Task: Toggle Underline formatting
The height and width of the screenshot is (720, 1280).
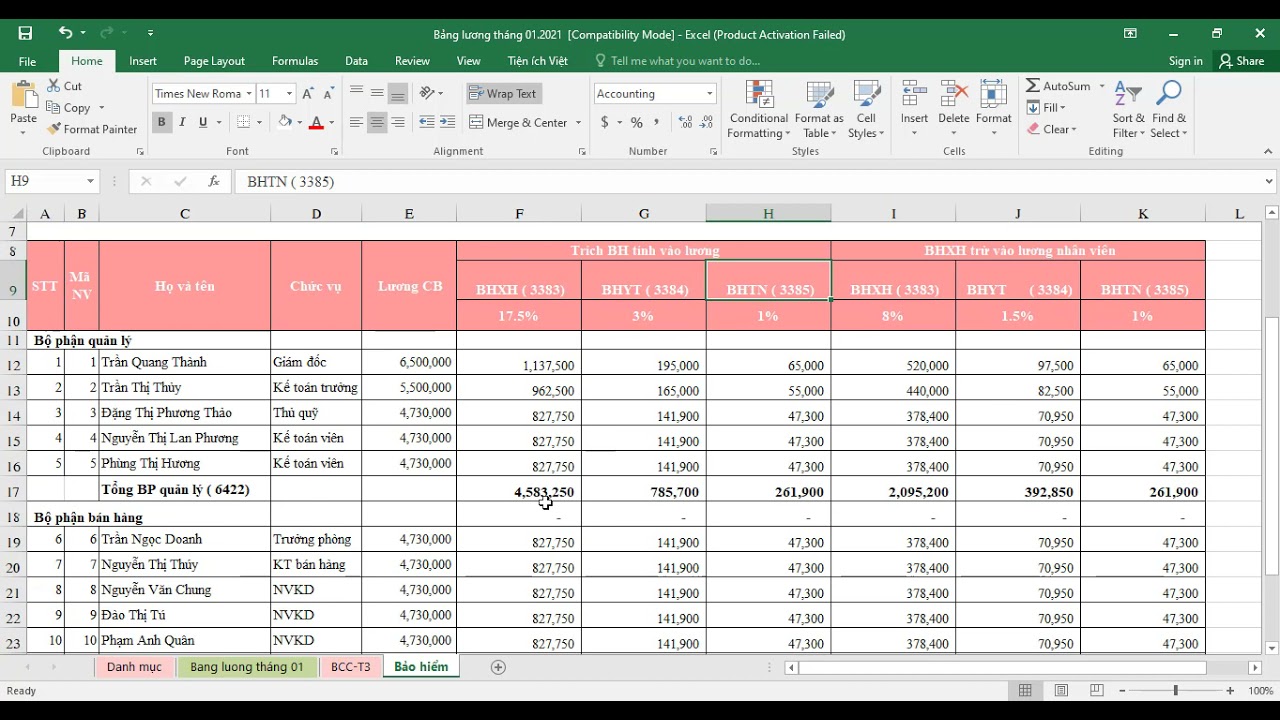Action: point(203,122)
